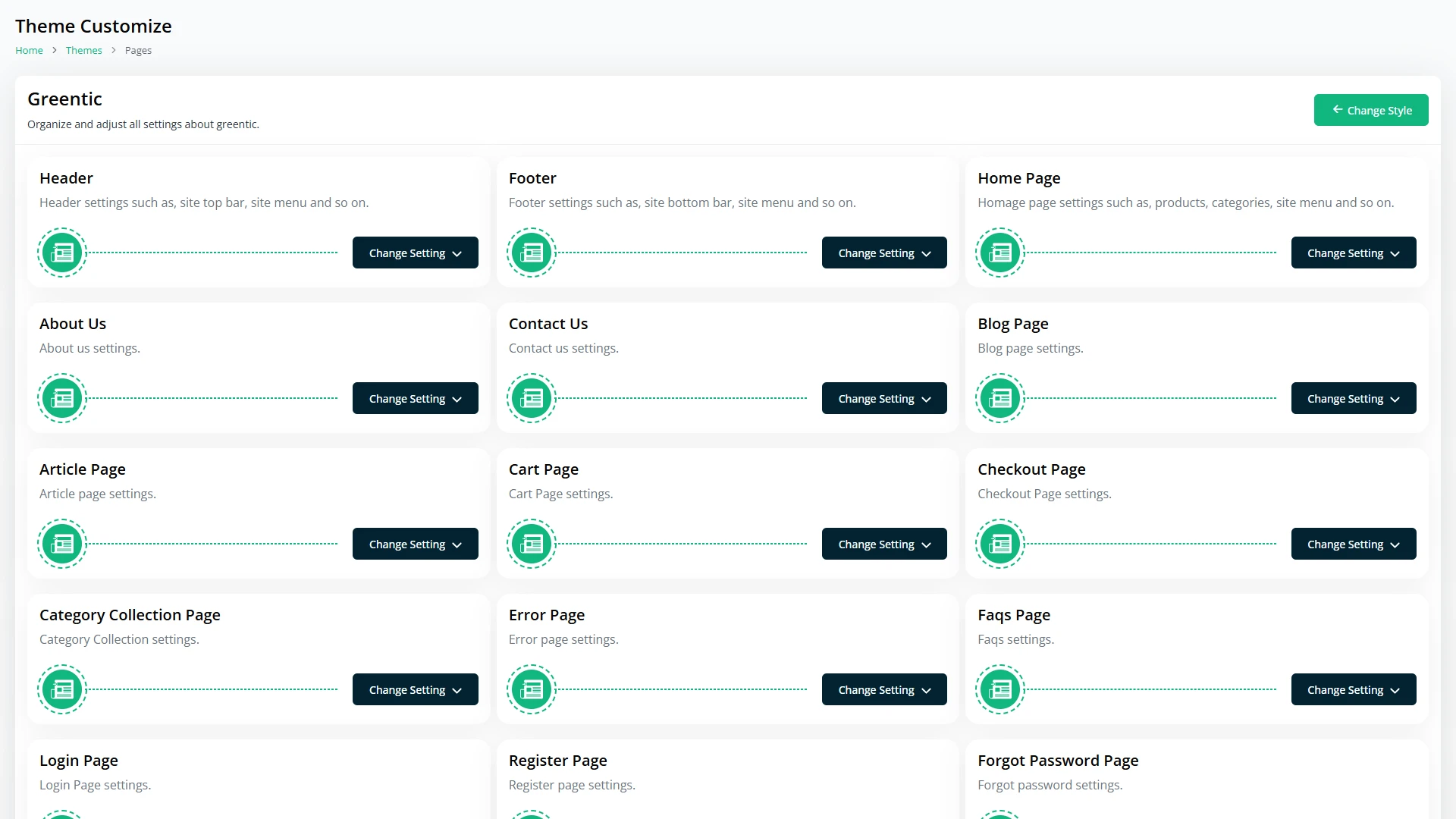Click the Header card page icon
1456x819 pixels.
62,253
